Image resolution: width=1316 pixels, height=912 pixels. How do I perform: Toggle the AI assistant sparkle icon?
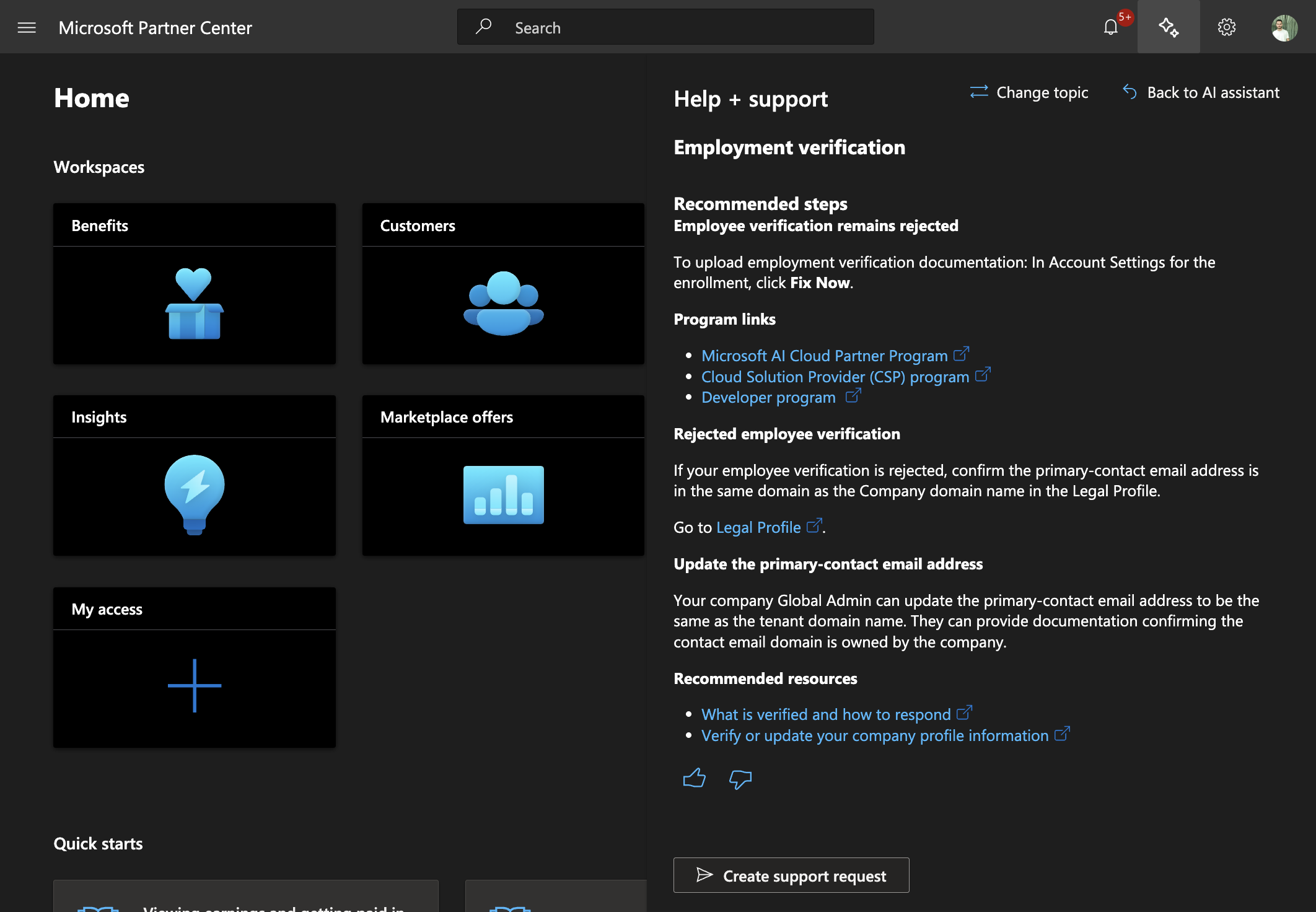pyautogui.click(x=1169, y=27)
